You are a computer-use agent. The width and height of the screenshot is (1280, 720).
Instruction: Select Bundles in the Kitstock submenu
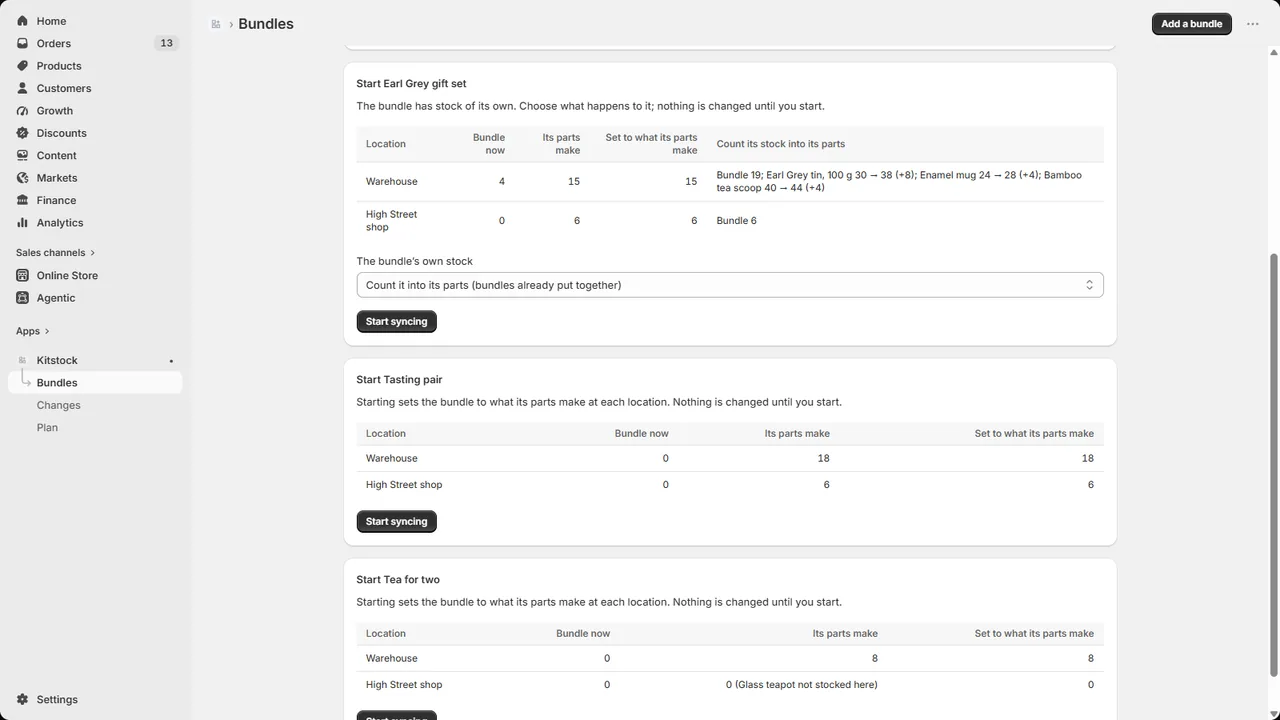coord(95,383)
